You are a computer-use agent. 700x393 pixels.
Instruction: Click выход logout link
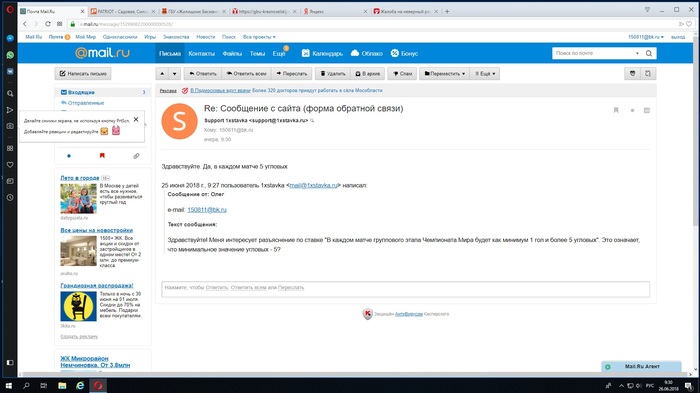coord(678,37)
